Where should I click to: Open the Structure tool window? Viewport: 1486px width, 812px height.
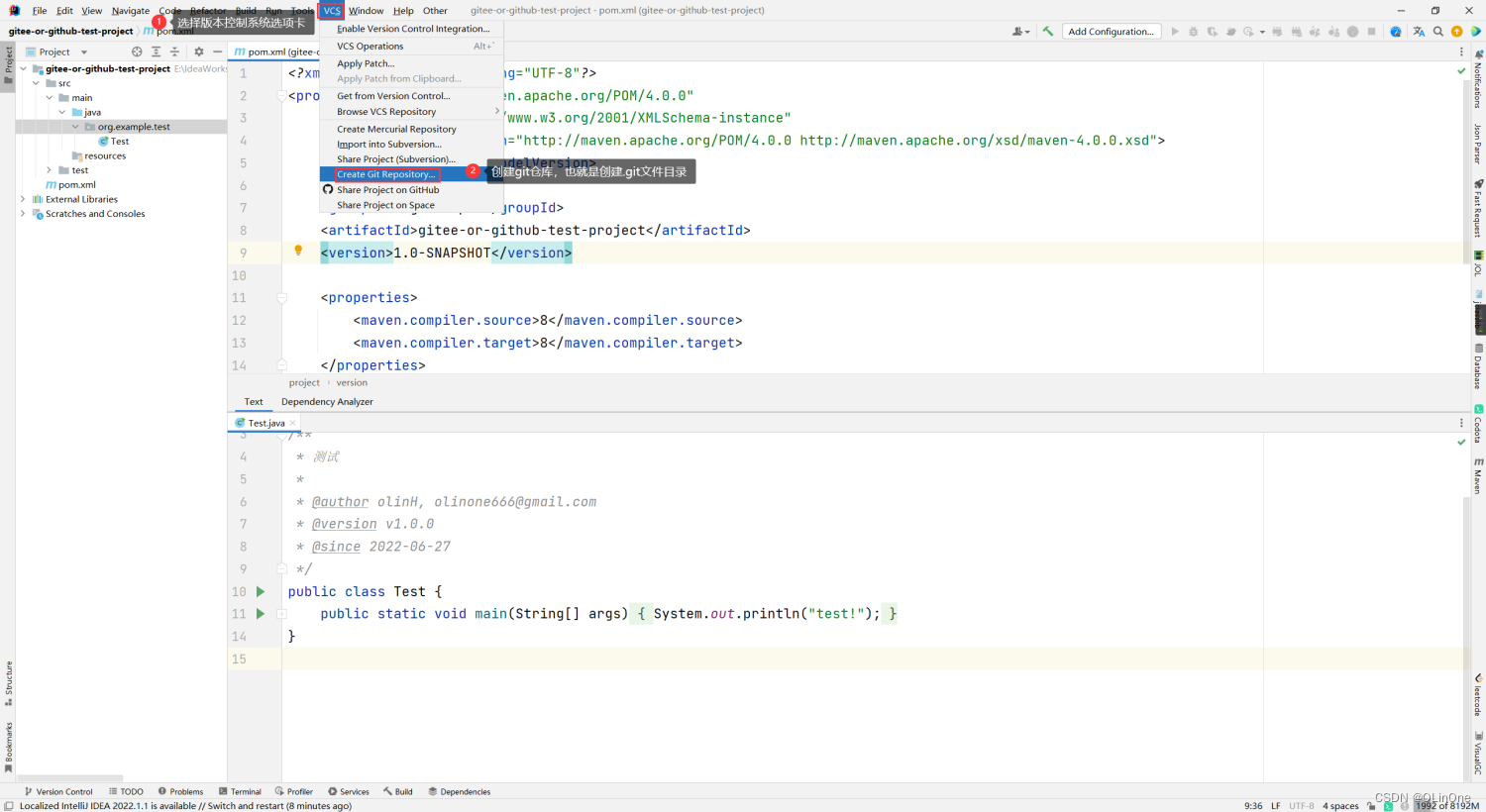8,683
